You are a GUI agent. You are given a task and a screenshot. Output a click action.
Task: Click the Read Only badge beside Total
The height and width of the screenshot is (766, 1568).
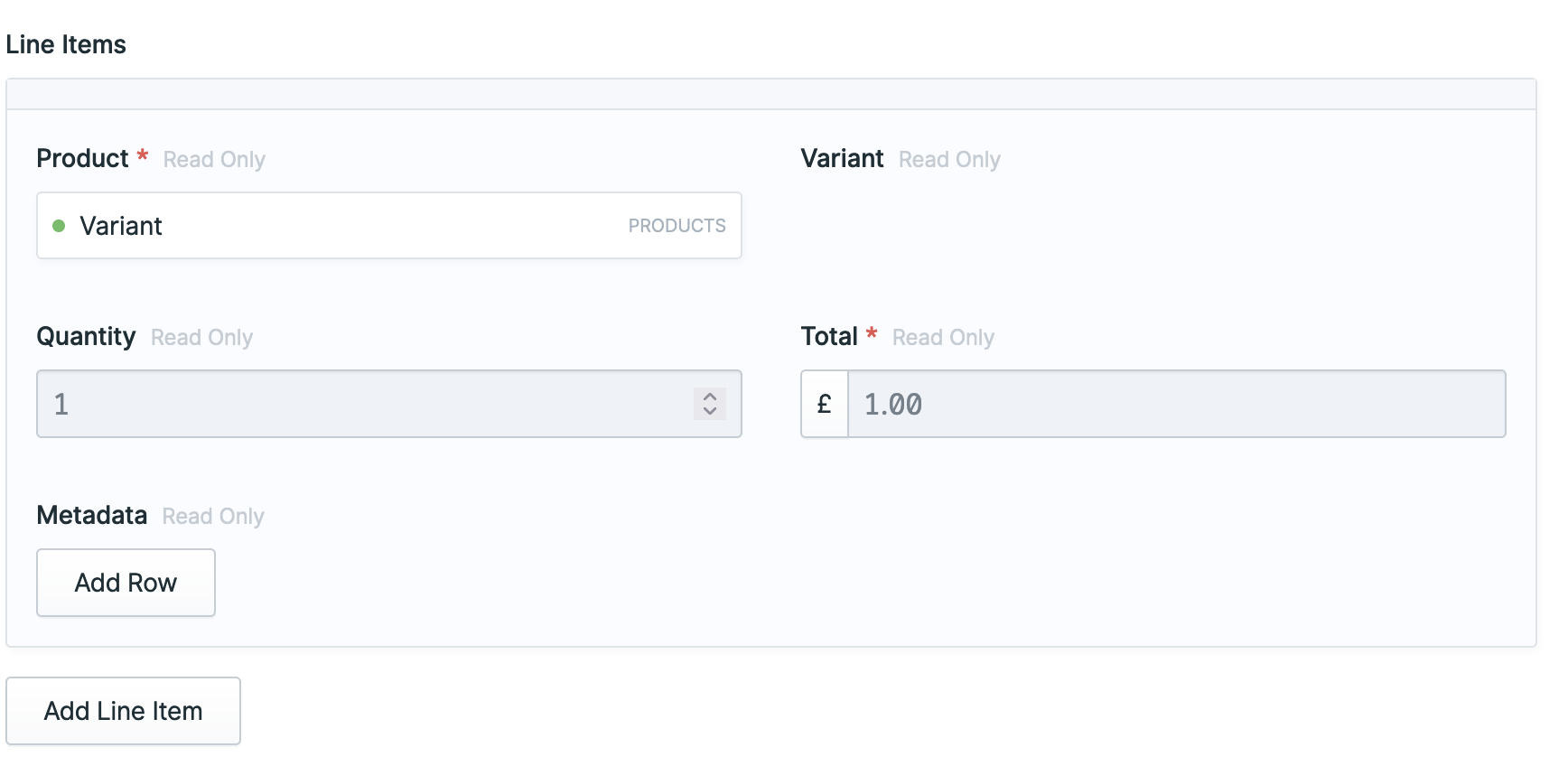point(942,338)
